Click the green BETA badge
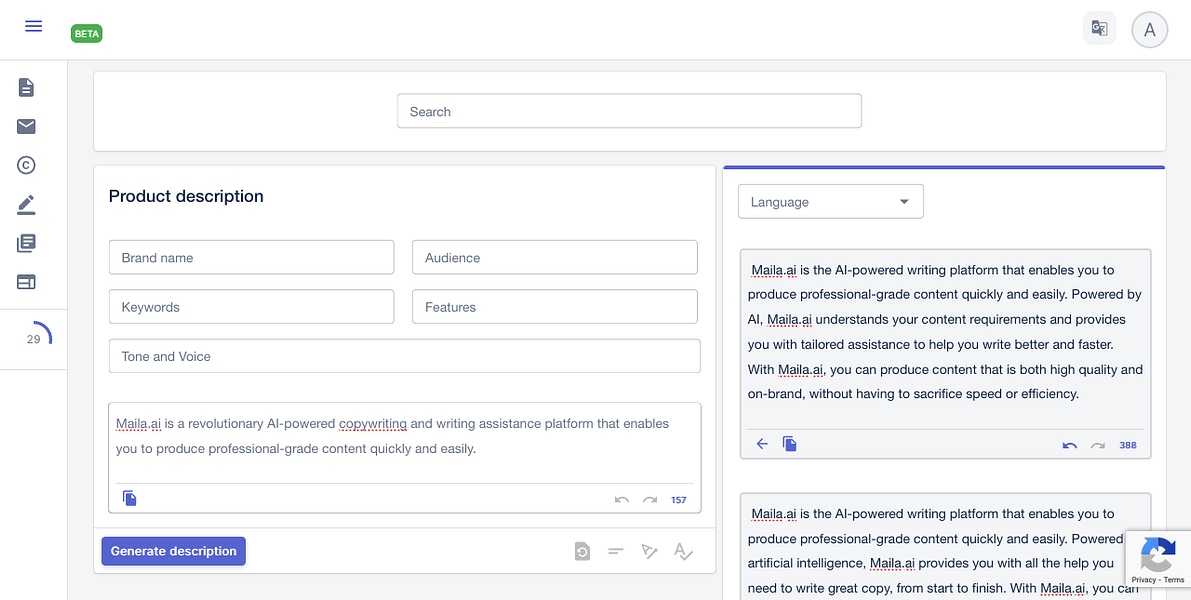Viewport: 1191px width, 600px height. (x=87, y=33)
